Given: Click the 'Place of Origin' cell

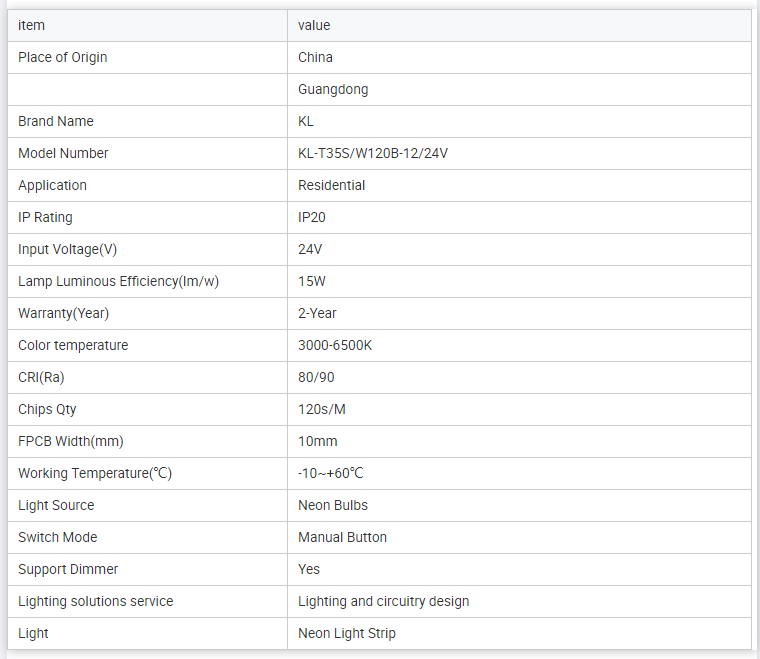Looking at the screenshot, I should click(x=63, y=57).
